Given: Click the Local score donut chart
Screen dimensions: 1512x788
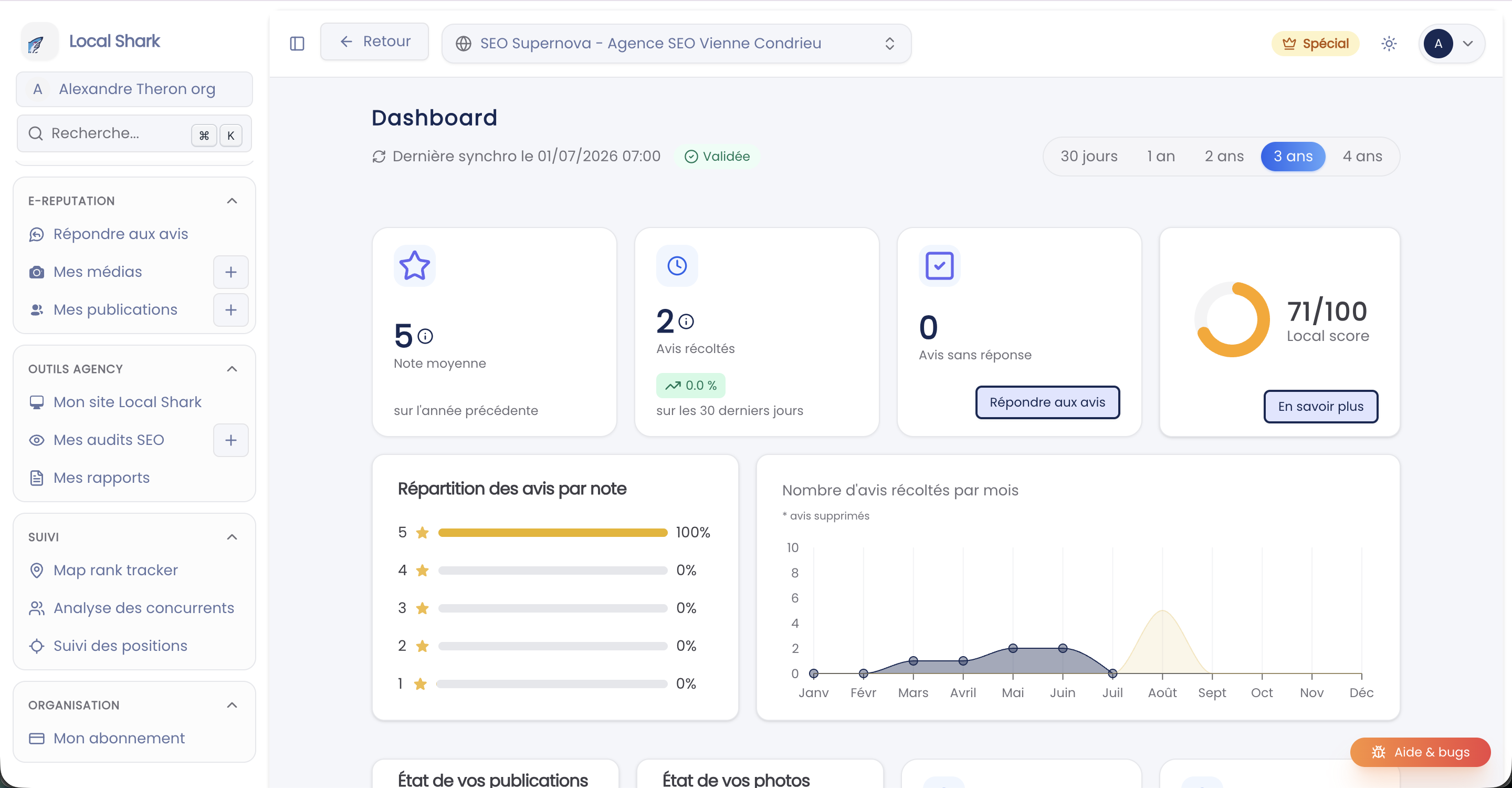Looking at the screenshot, I should pos(1232,319).
